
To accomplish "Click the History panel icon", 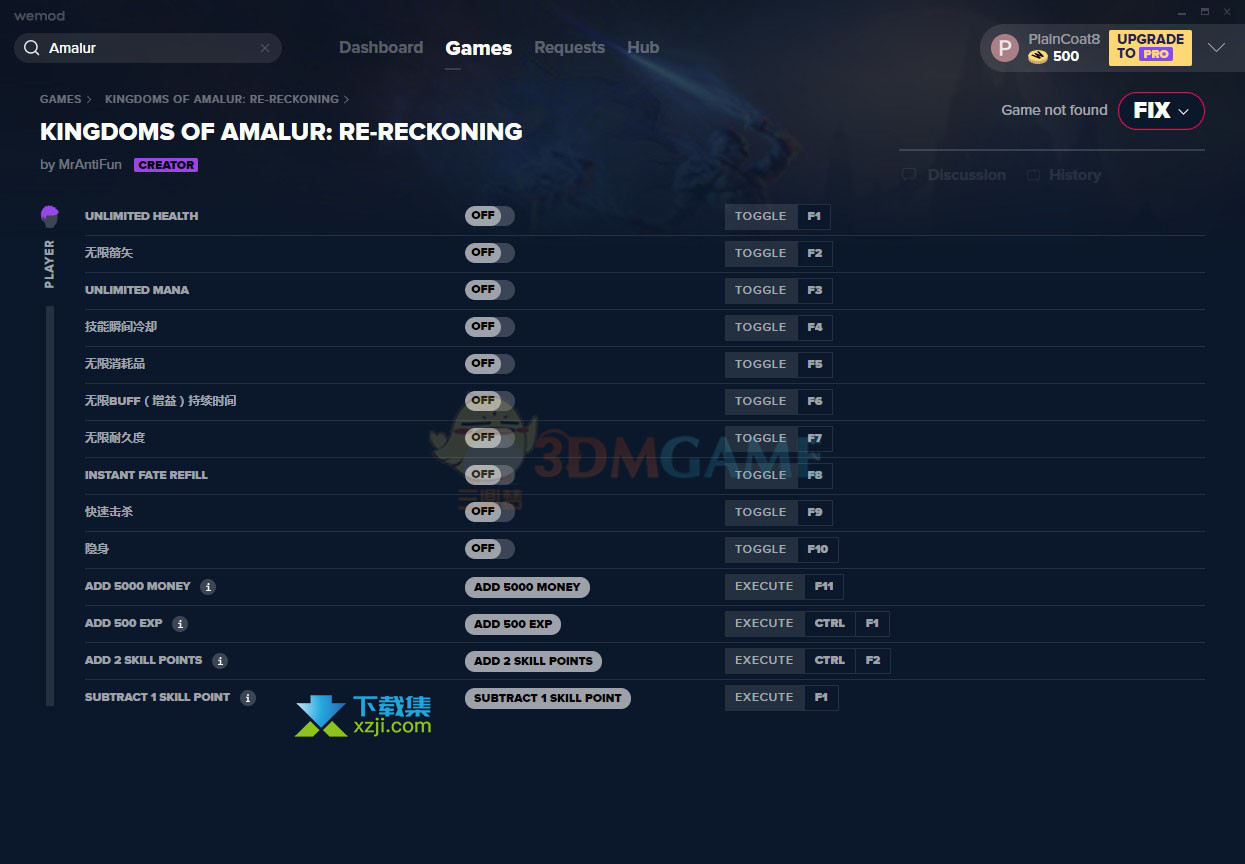I will click(x=1033, y=175).
